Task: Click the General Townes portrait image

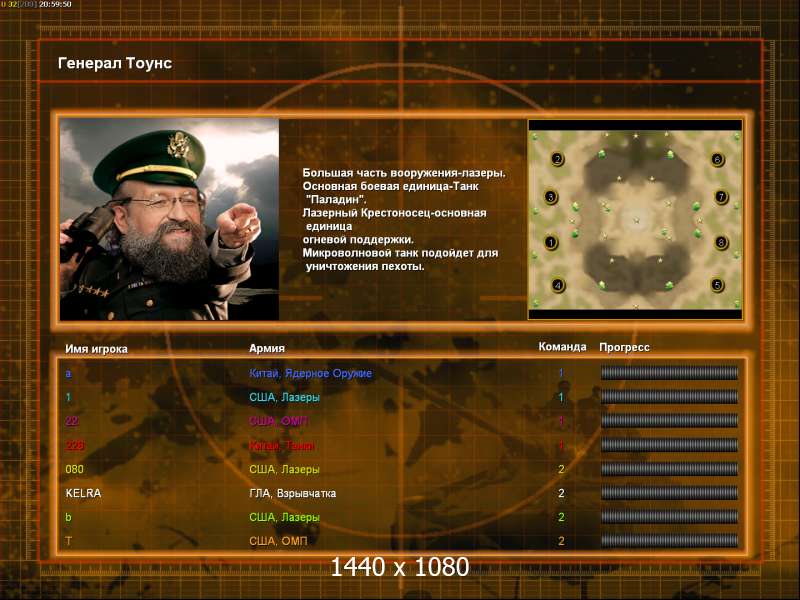Action: pyautogui.click(x=169, y=219)
